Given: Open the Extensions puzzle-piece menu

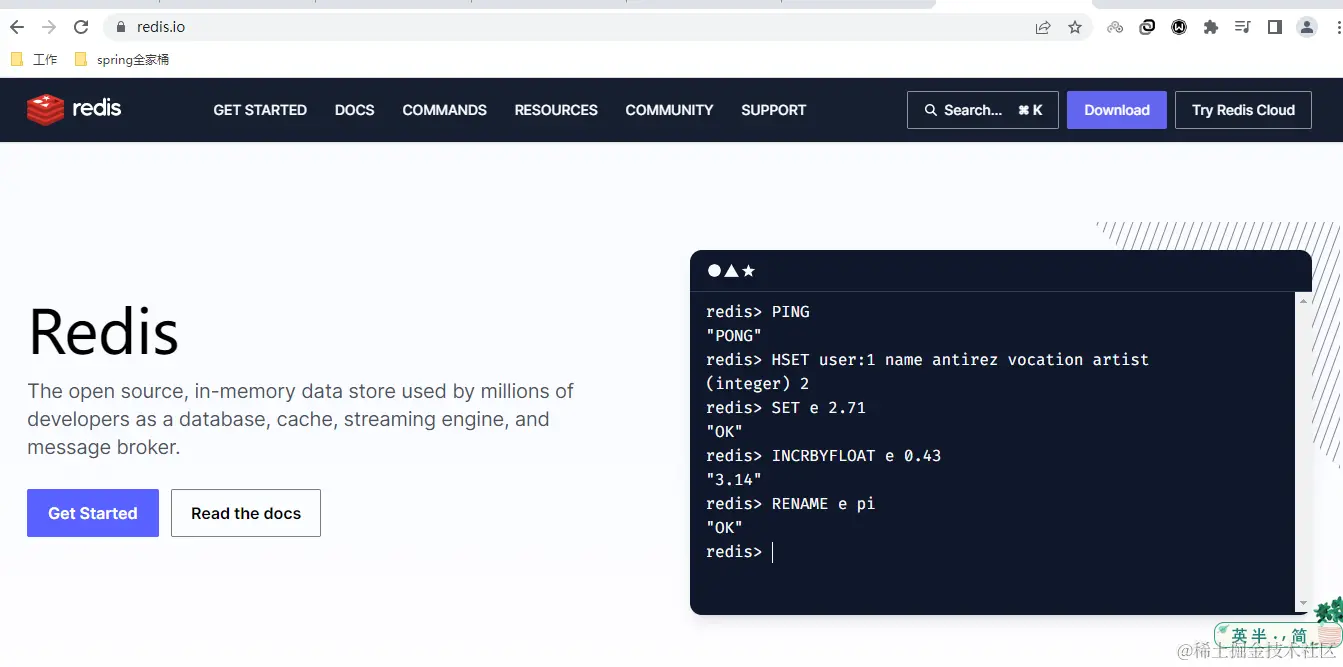Looking at the screenshot, I should [1211, 27].
